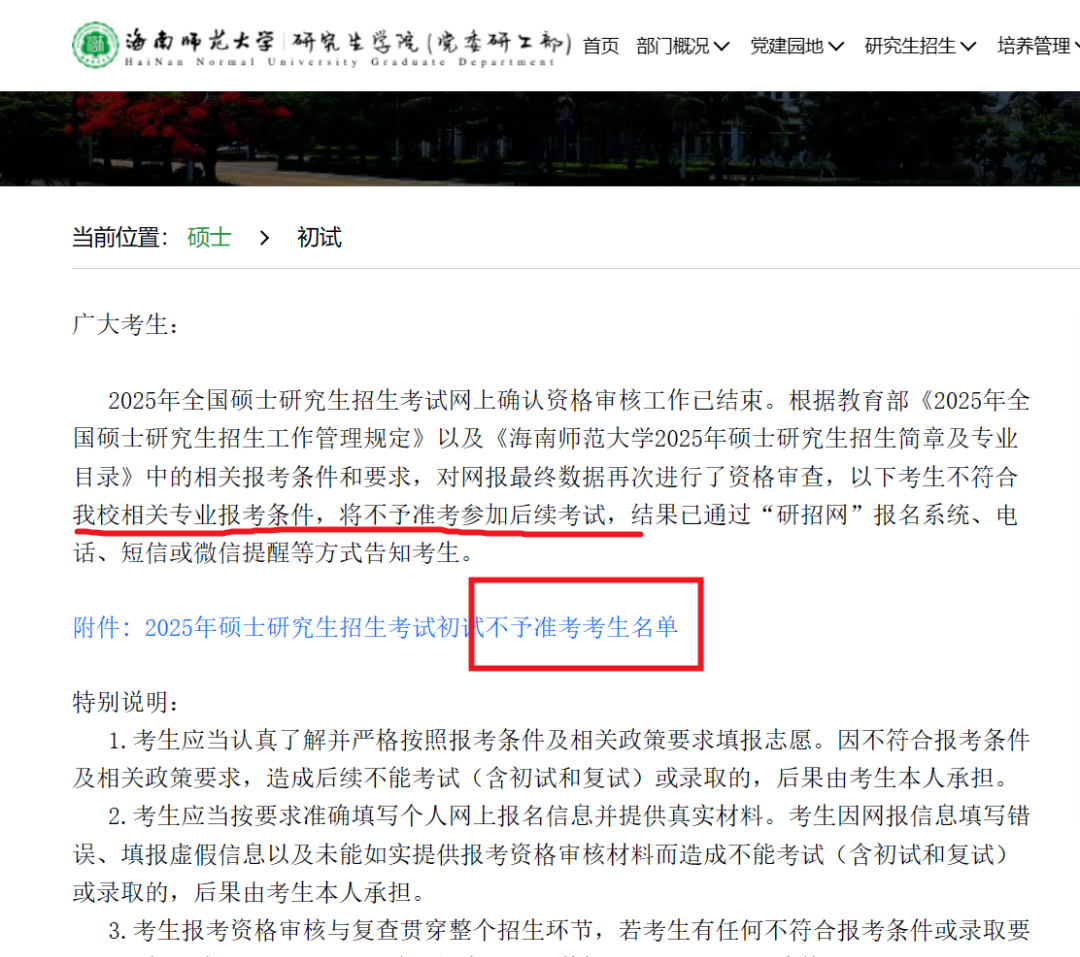Open the 首页 home menu item
Image resolution: width=1080 pixels, height=957 pixels.
601,46
